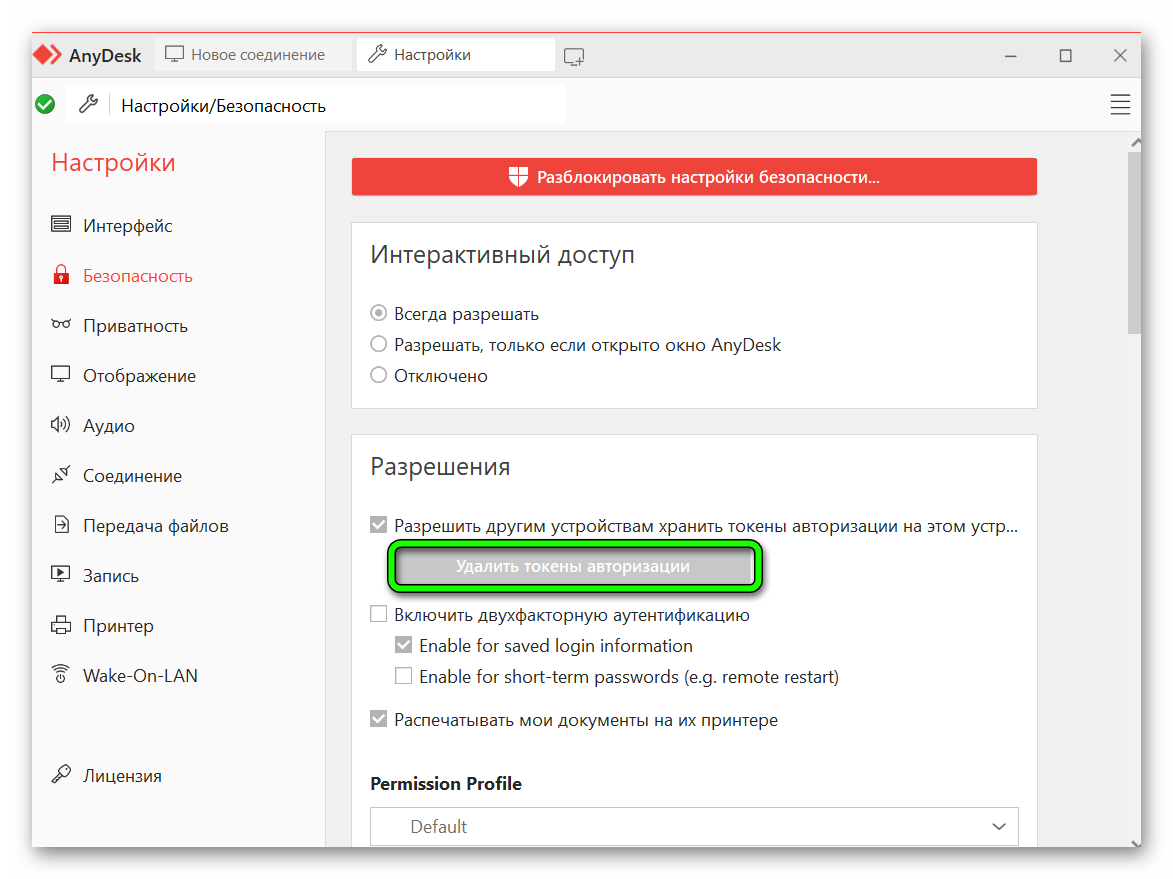Image resolution: width=1173 pixels, height=879 pixels.
Task: Click the key icon for Лицензия
Action: coord(61,774)
